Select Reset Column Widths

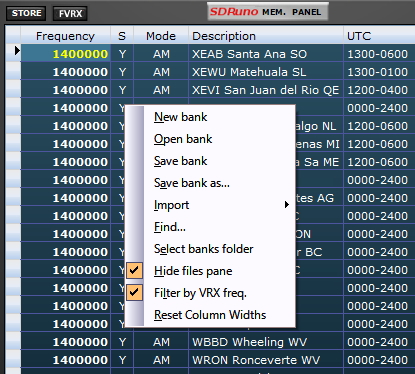pos(210,315)
